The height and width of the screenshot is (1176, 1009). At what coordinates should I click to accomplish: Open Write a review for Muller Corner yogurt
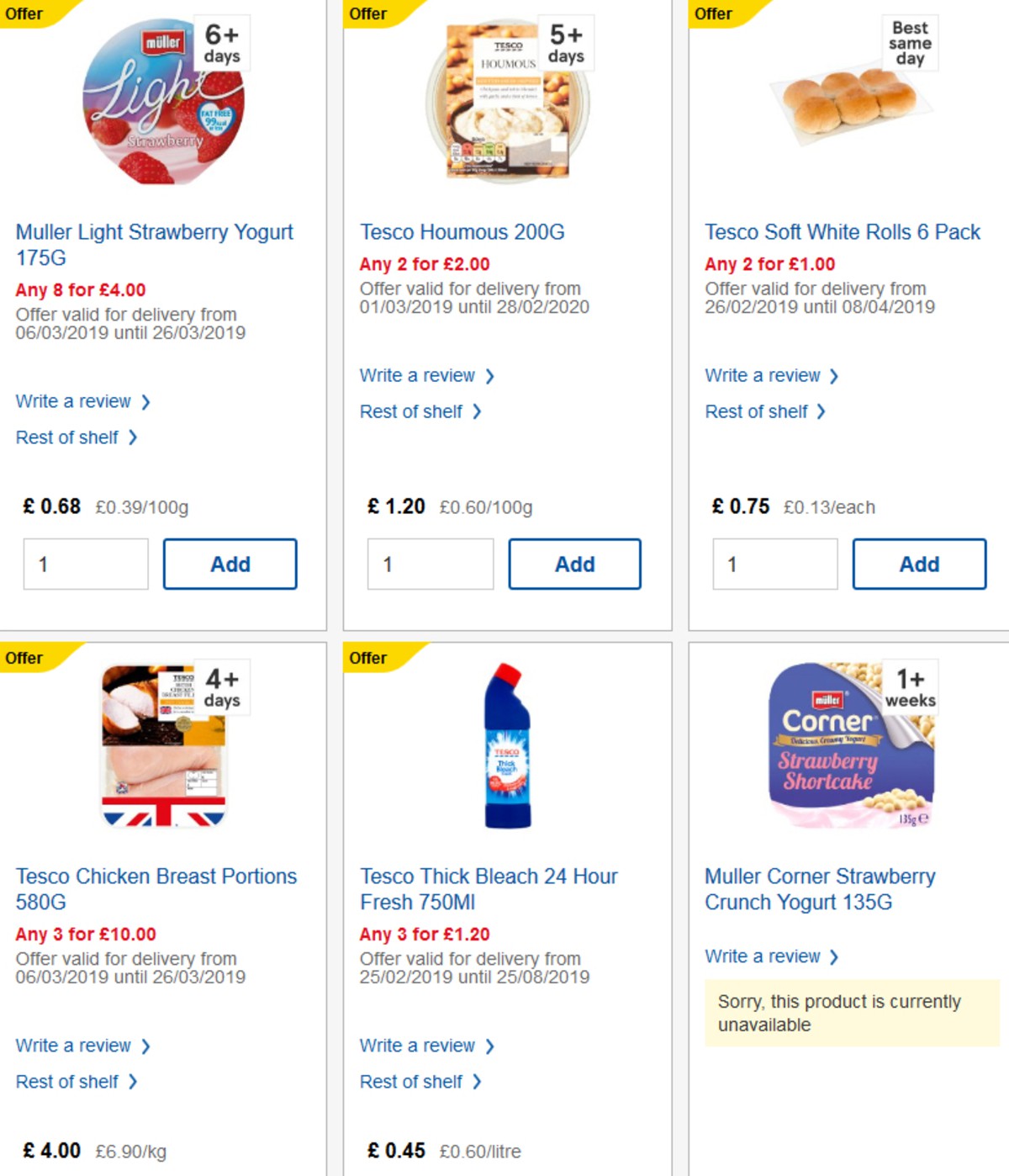click(x=765, y=956)
